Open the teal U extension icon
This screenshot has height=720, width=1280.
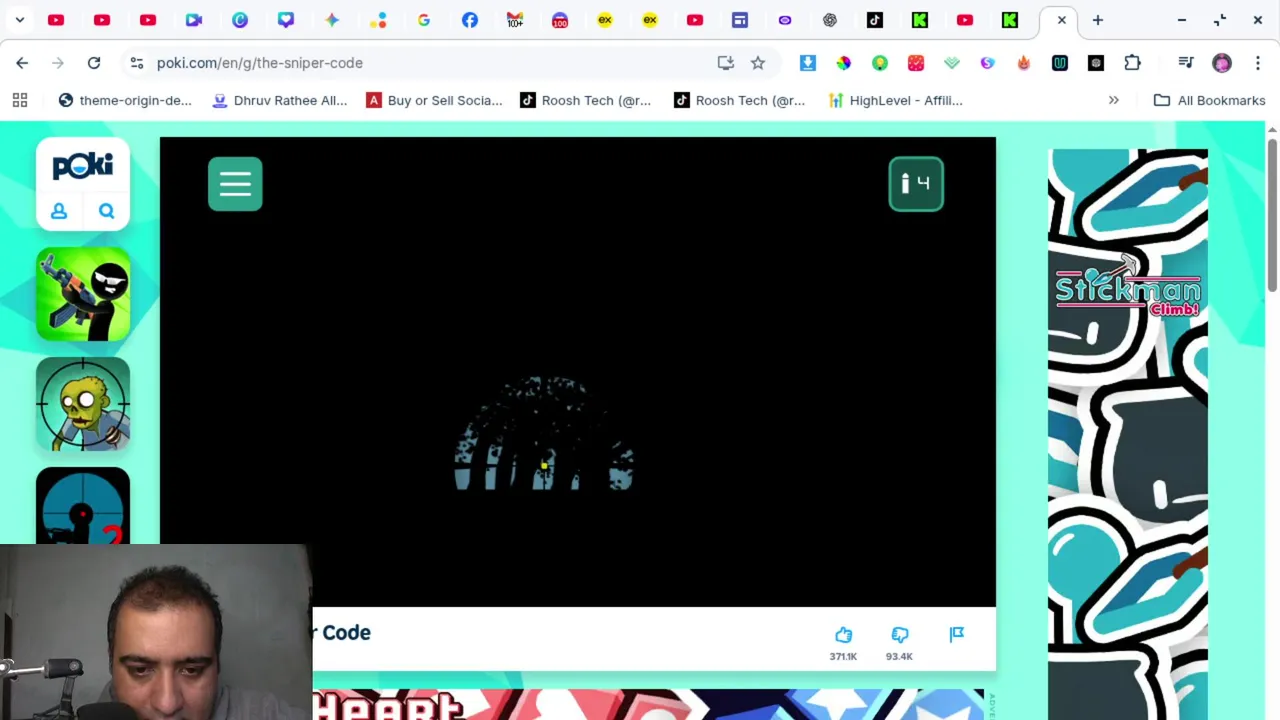[1060, 63]
